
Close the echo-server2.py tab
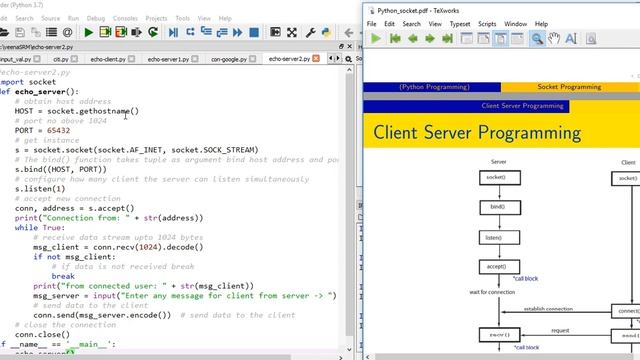pyautogui.click(x=316, y=58)
